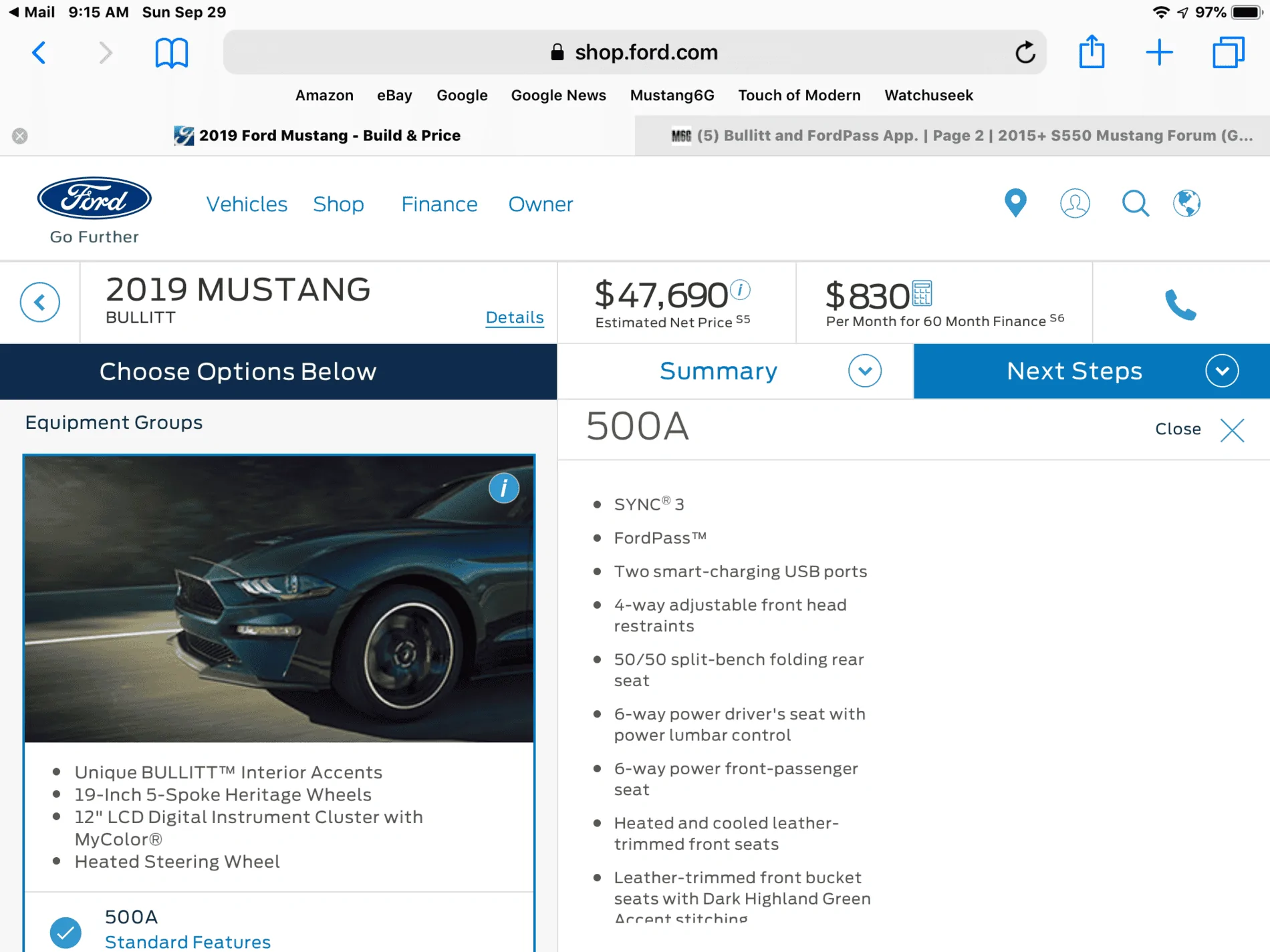Viewport: 1270px width, 952px height.
Task: Click the Summary tab label
Action: pos(719,371)
